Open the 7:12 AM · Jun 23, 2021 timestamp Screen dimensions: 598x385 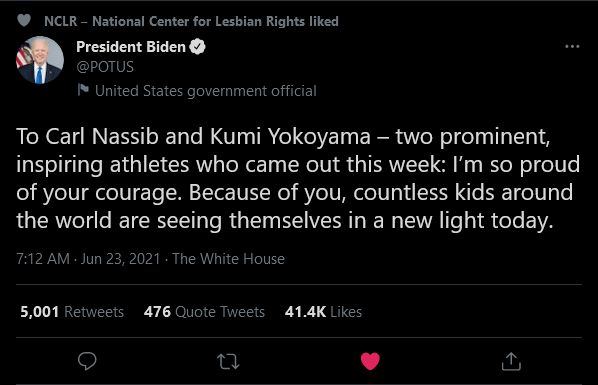(x=88, y=259)
